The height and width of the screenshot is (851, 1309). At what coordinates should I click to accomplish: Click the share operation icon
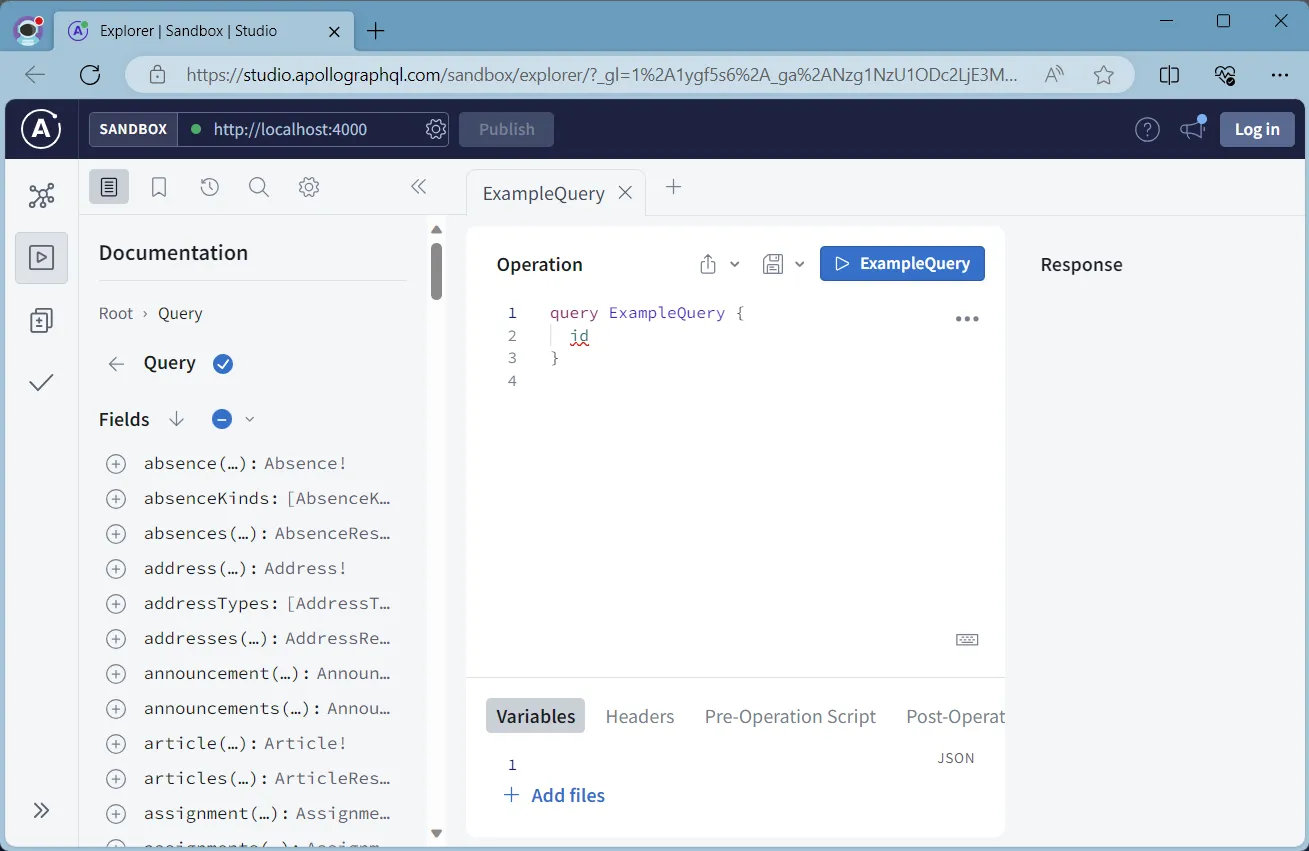click(x=708, y=264)
